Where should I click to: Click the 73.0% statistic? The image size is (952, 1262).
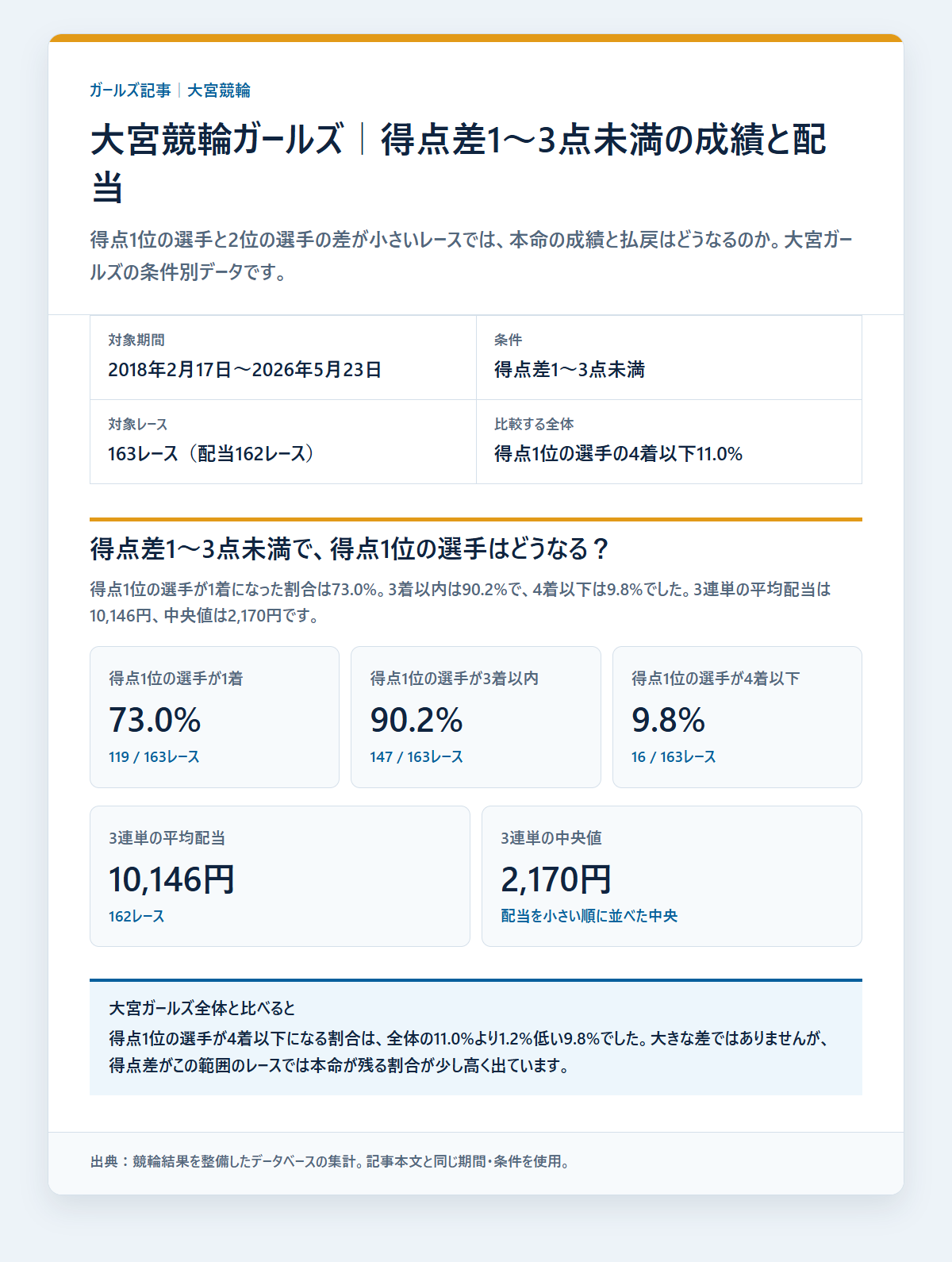coord(155,720)
